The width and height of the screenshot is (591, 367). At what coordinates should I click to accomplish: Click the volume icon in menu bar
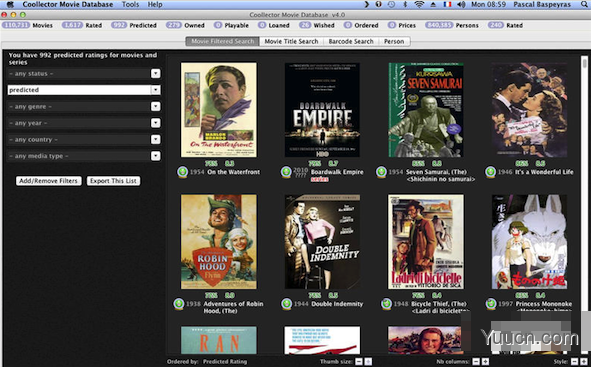tap(461, 5)
